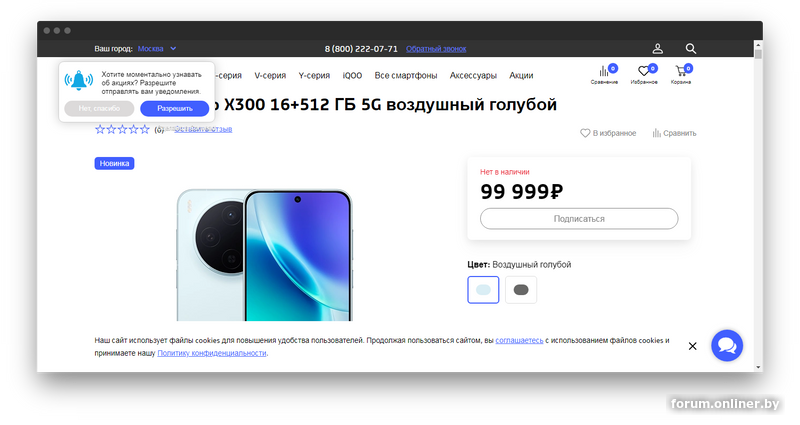Open Все смартфоны menu item
Image resolution: width=800 pixels, height=425 pixels.
[x=406, y=76]
